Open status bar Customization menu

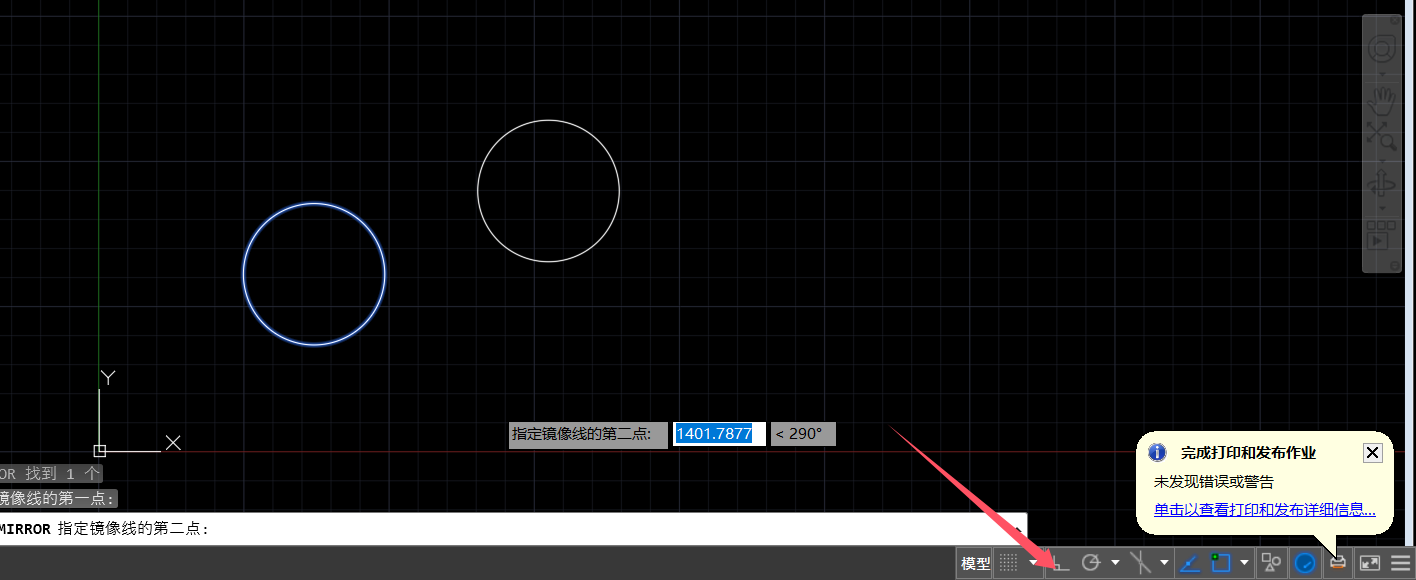pos(1401,563)
